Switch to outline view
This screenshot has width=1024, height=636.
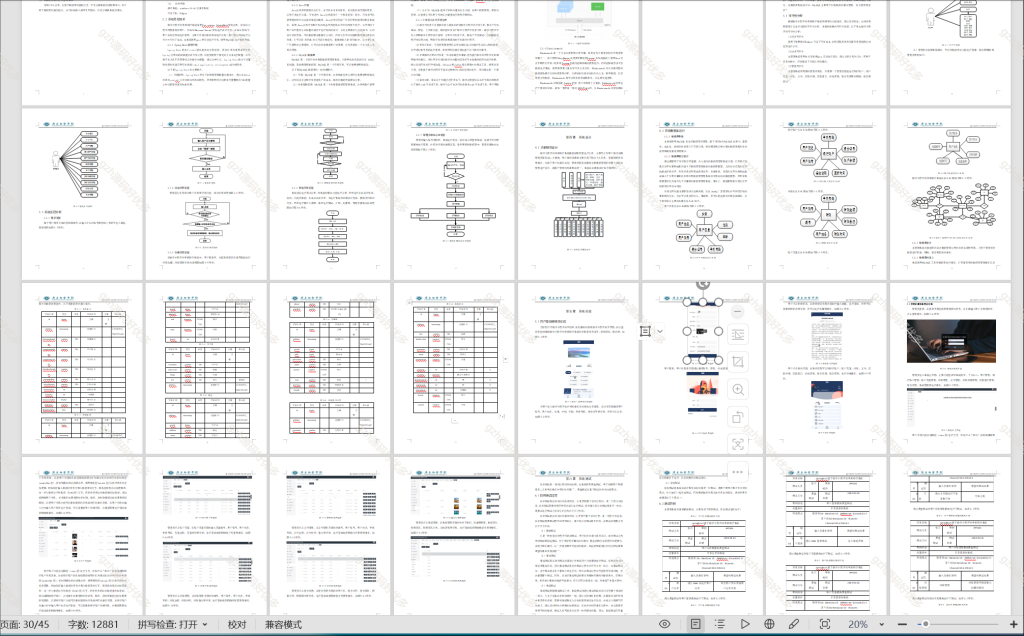[720, 624]
